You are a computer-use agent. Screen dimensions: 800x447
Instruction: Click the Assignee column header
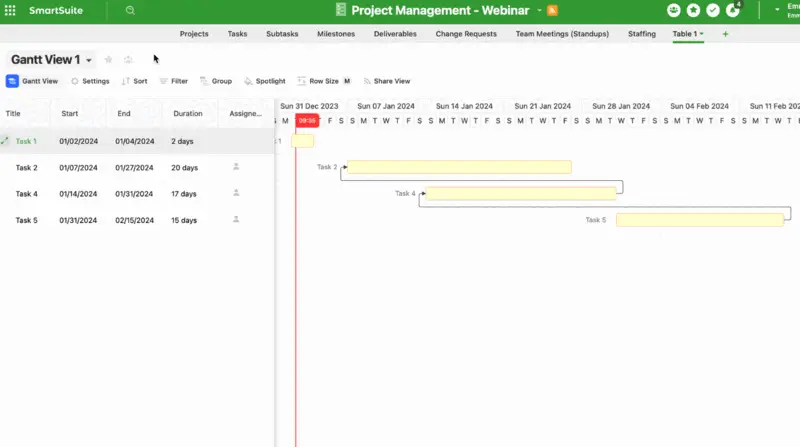pos(245,113)
